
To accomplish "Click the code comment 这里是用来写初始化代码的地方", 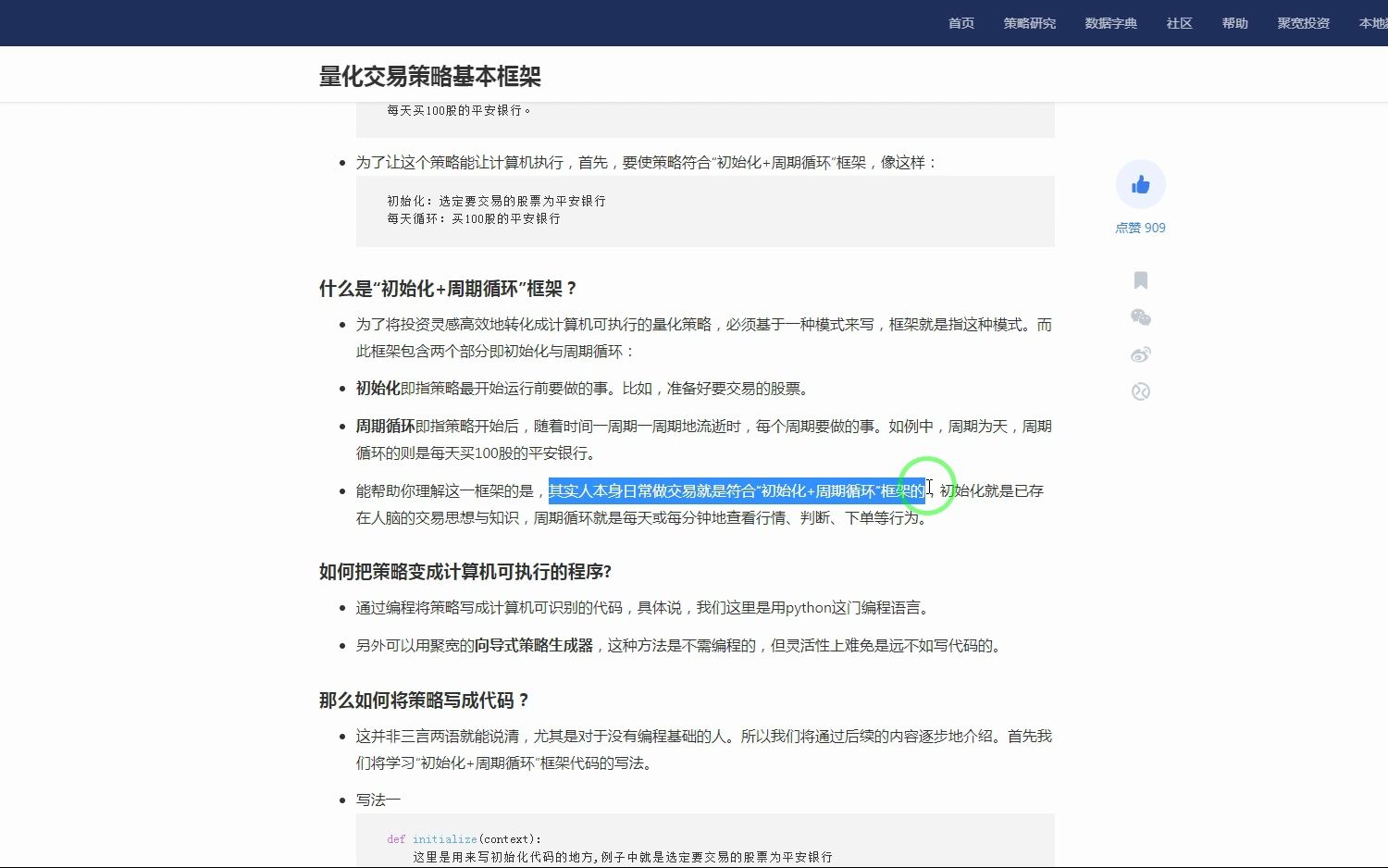I will point(623,857).
